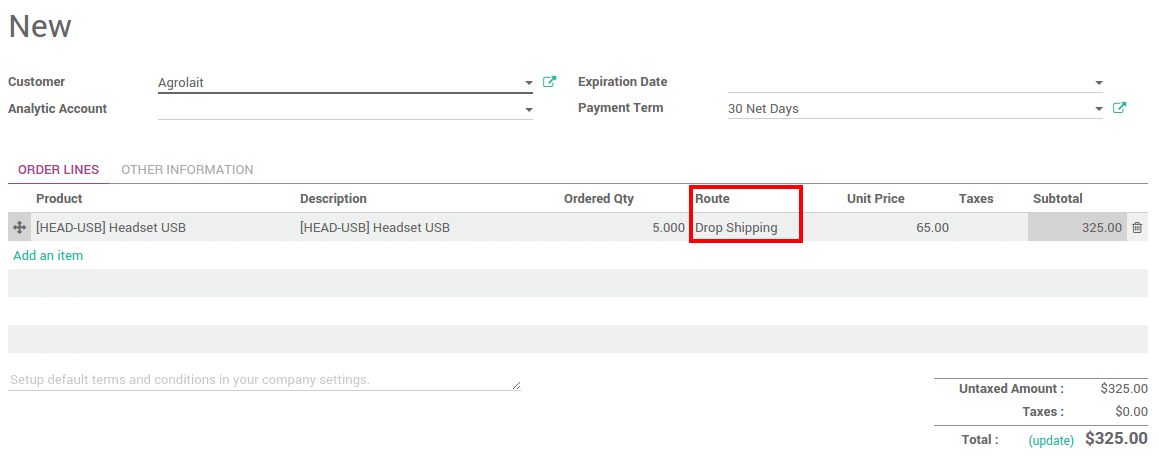Expand the Payment Term dropdown arrow
The height and width of the screenshot is (466, 1159).
click(x=1098, y=109)
